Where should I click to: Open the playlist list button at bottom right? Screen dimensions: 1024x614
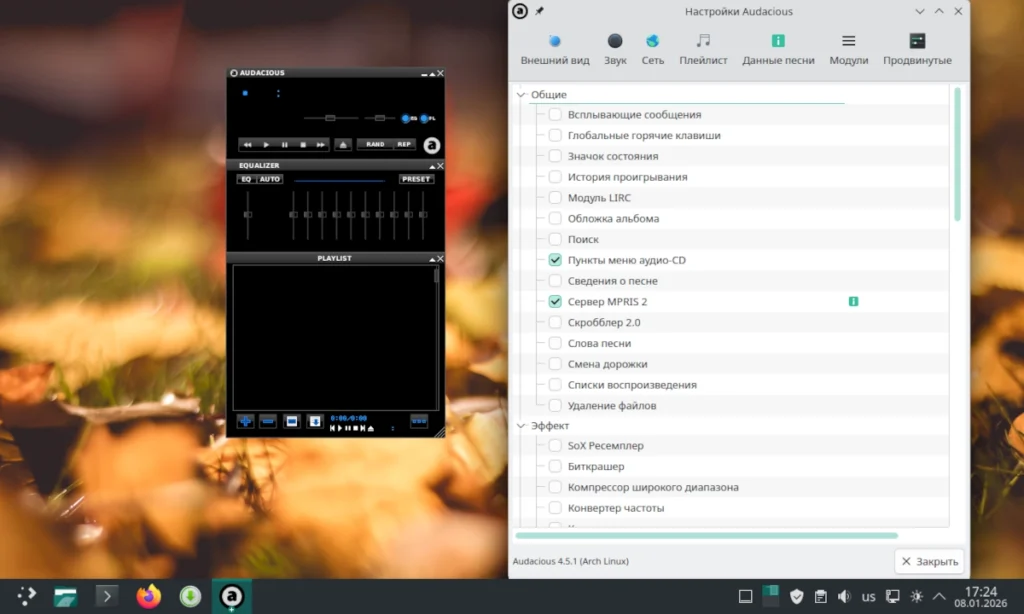pos(419,421)
